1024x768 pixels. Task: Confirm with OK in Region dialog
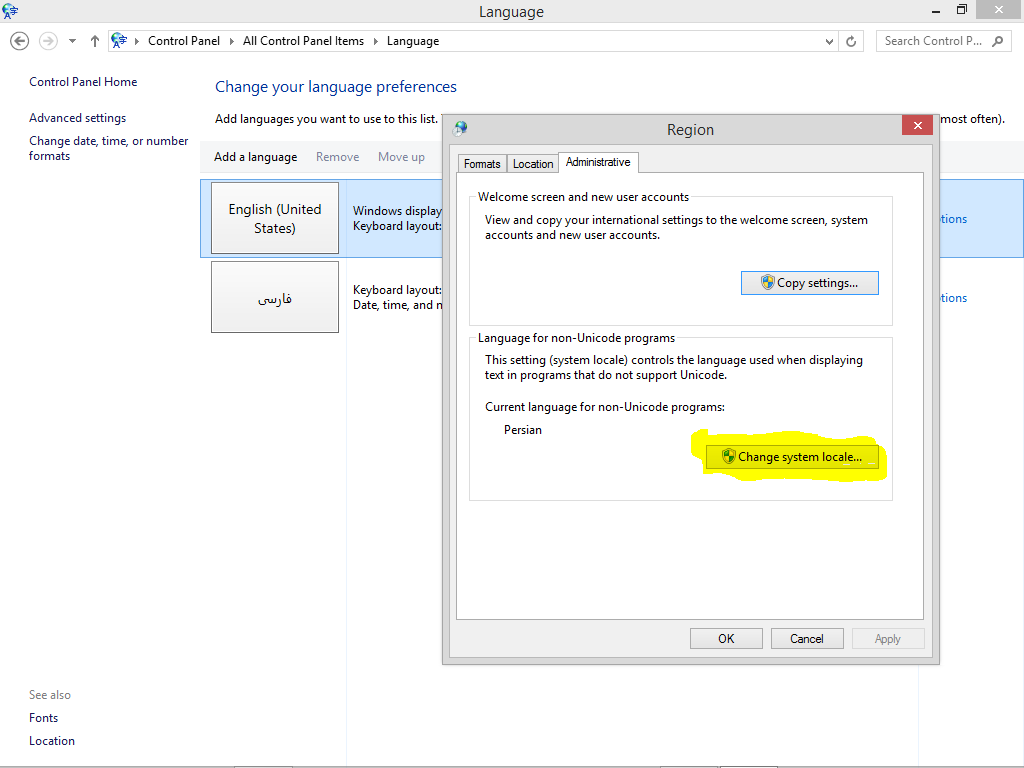[726, 639]
